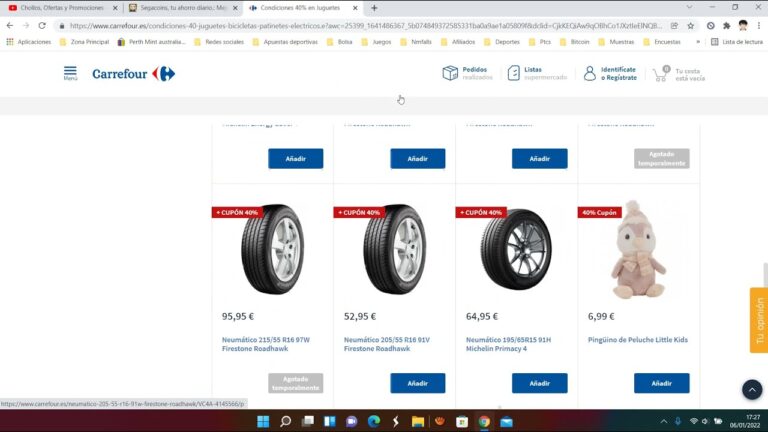Add Neumático 205/55 R16 91V Firestone to cart
This screenshot has width=768, height=432.
(x=418, y=383)
